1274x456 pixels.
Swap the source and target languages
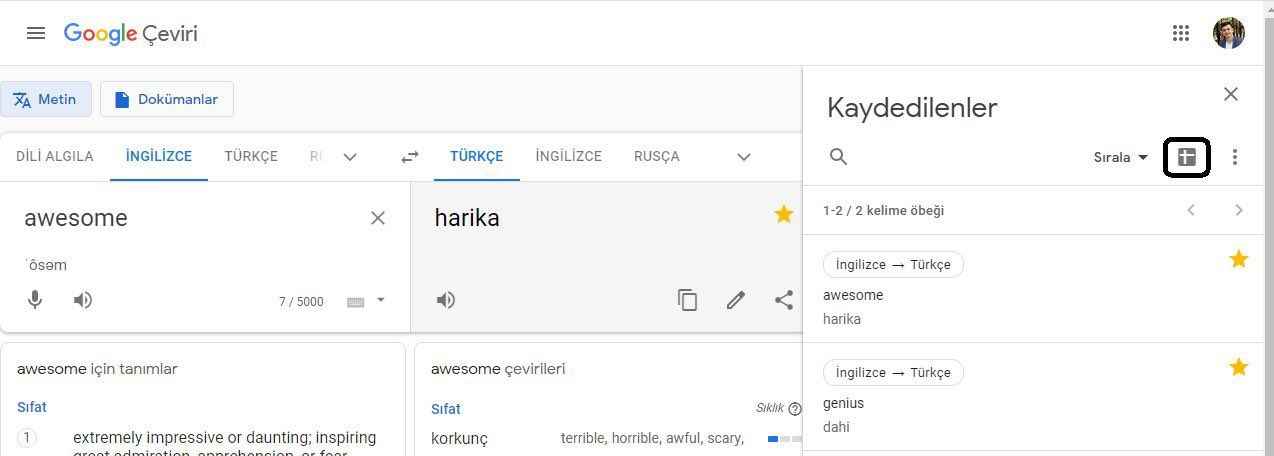tap(410, 157)
